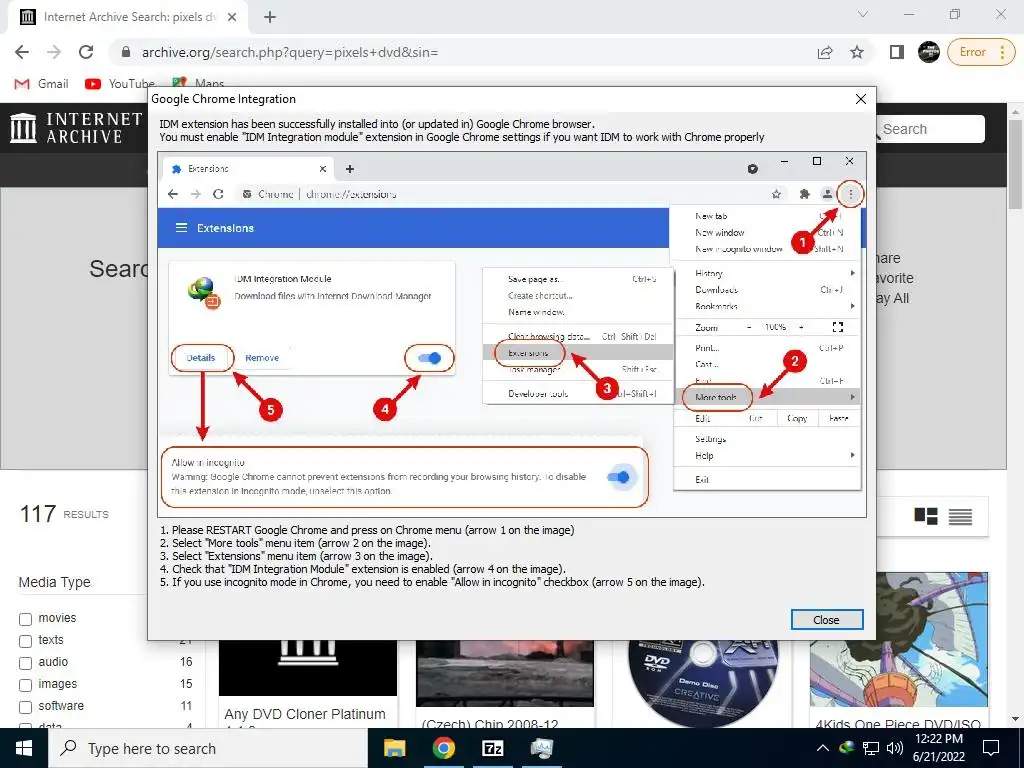Open the volume tray icon
The height and width of the screenshot is (768, 1024).
(x=895, y=748)
